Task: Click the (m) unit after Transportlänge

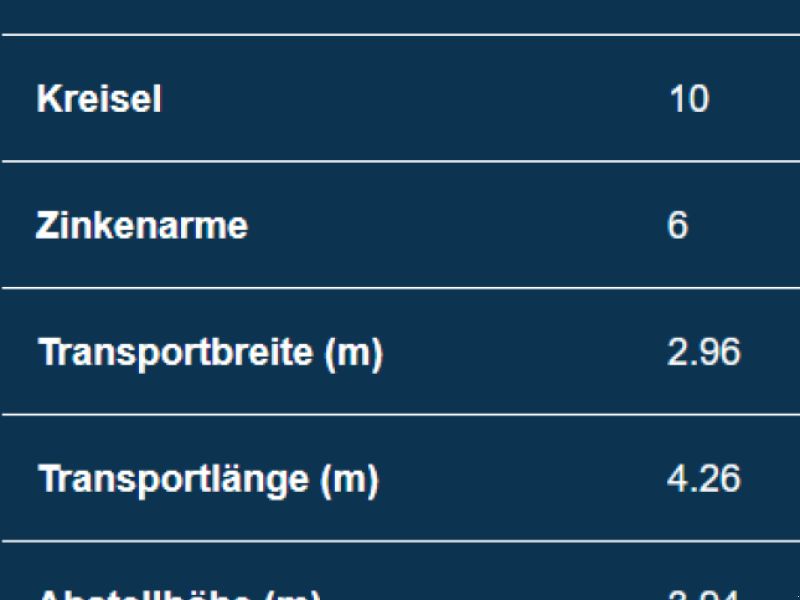Action: [x=349, y=481]
